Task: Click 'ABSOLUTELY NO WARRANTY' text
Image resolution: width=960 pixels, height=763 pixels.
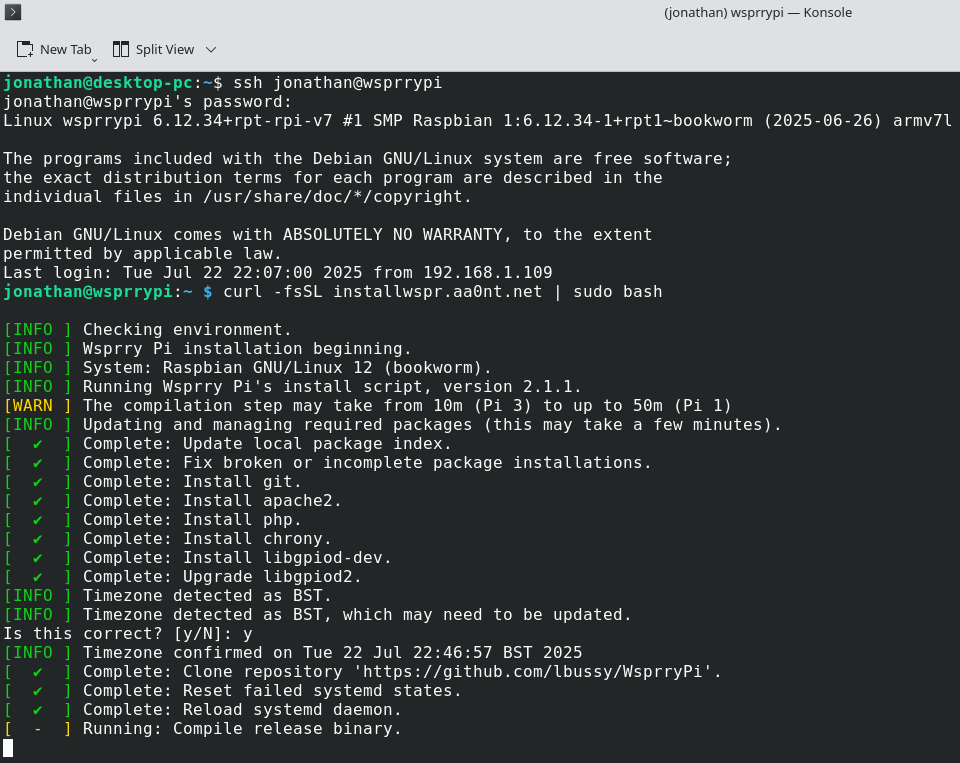Action: [392, 235]
